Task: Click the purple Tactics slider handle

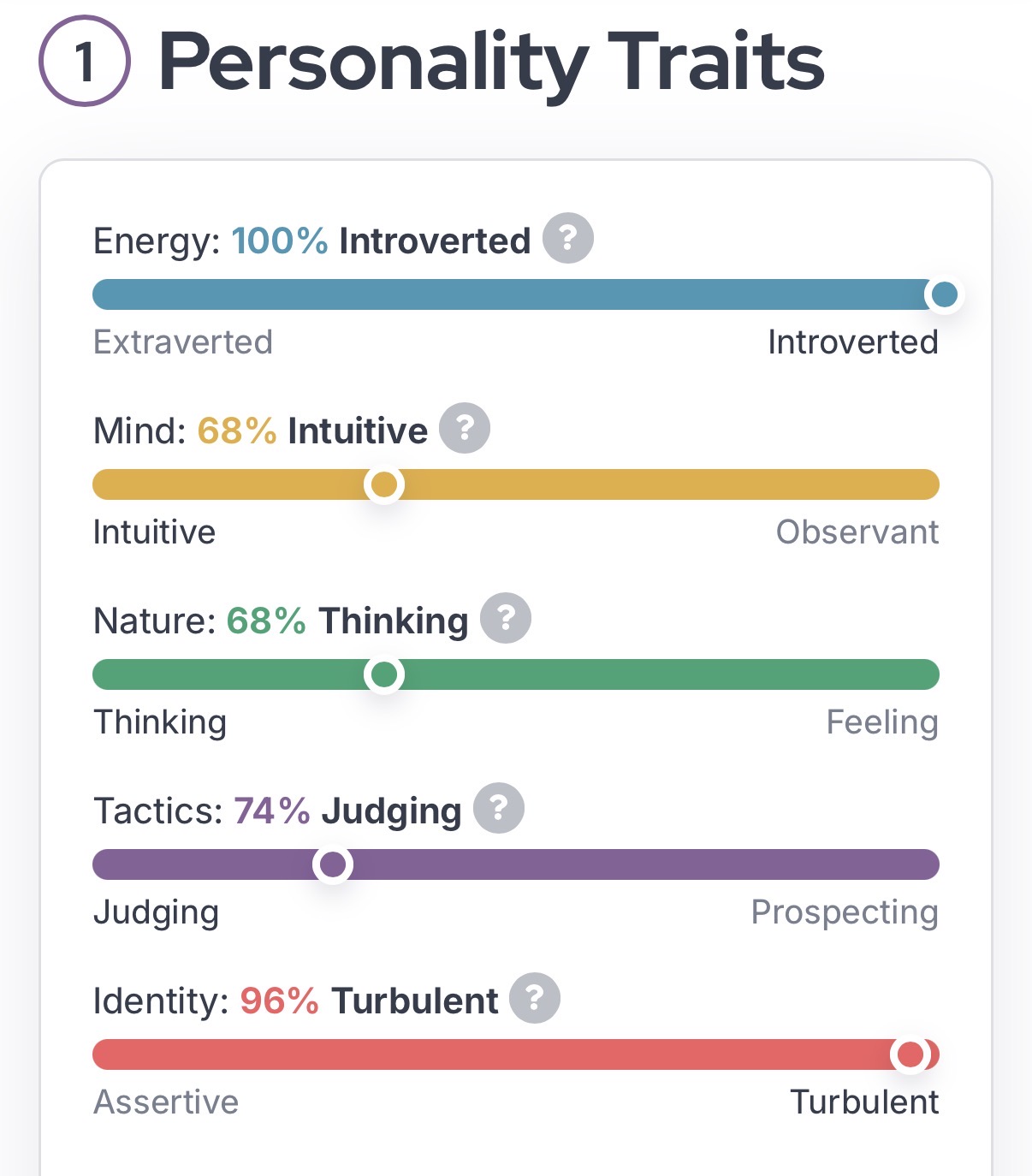Action: [x=333, y=865]
